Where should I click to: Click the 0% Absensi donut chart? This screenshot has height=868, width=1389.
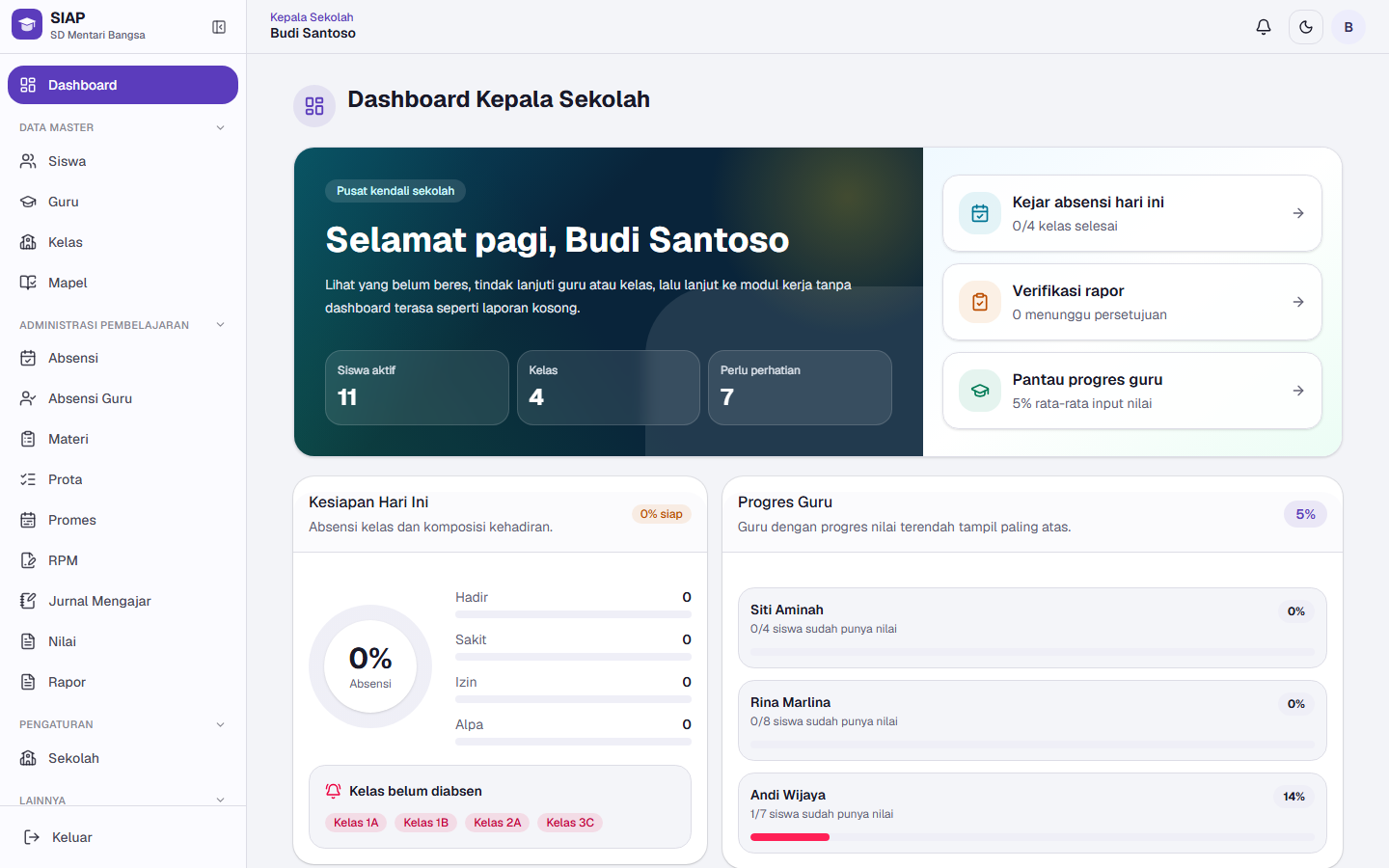[x=370, y=666]
